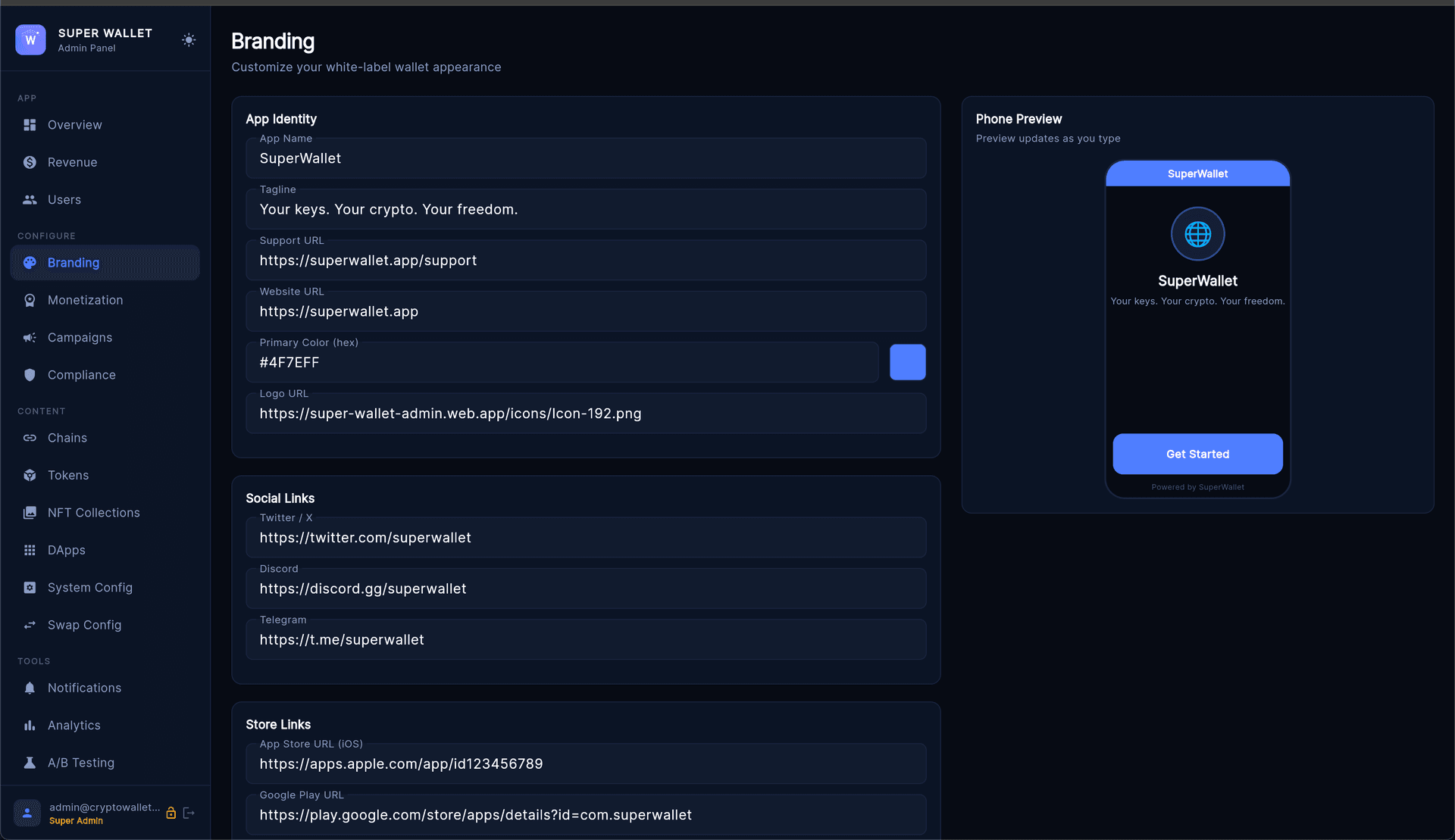Click the App Store URL (iOS) field

586,763
